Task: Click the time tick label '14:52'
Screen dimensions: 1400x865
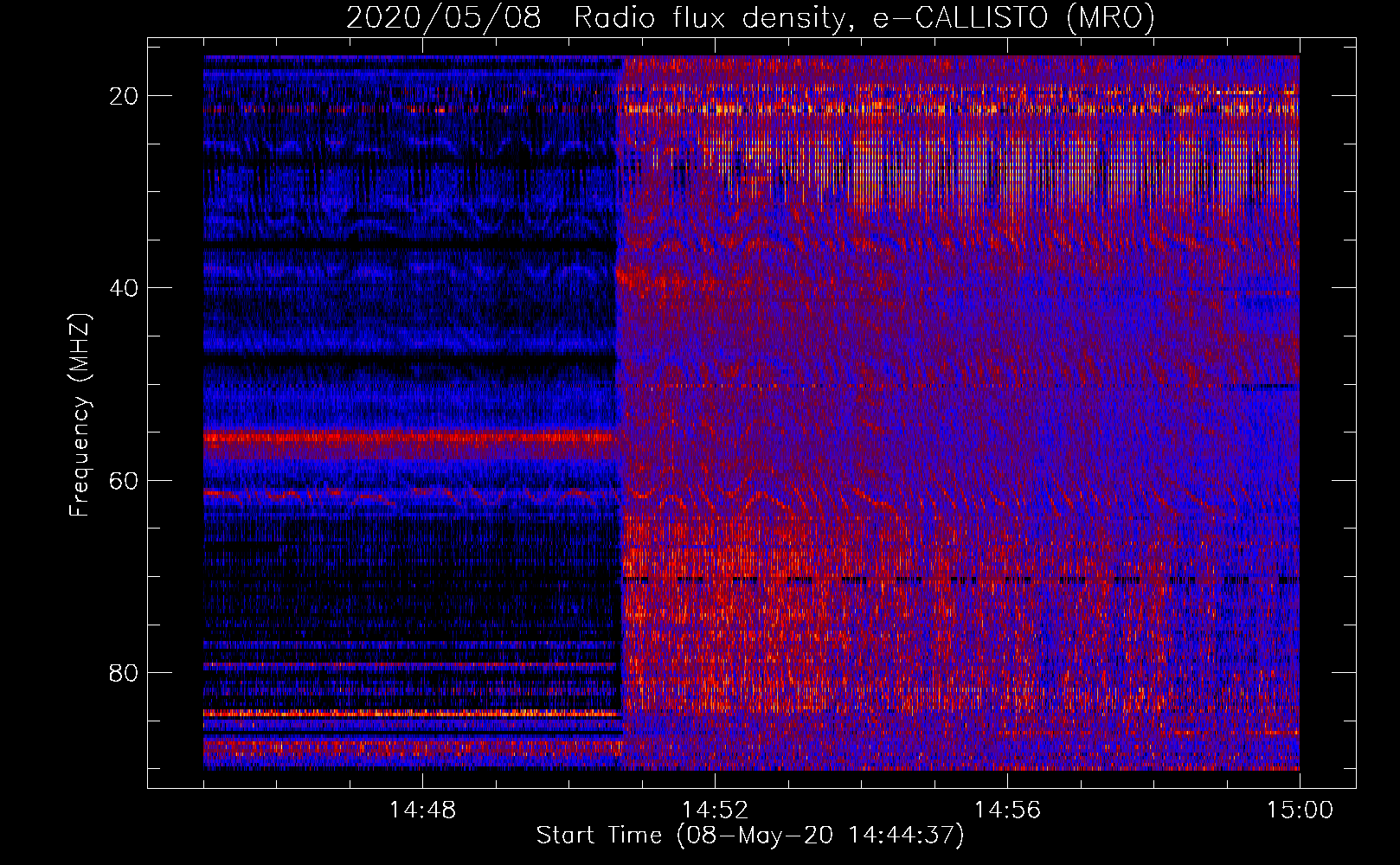Action: tap(715, 811)
